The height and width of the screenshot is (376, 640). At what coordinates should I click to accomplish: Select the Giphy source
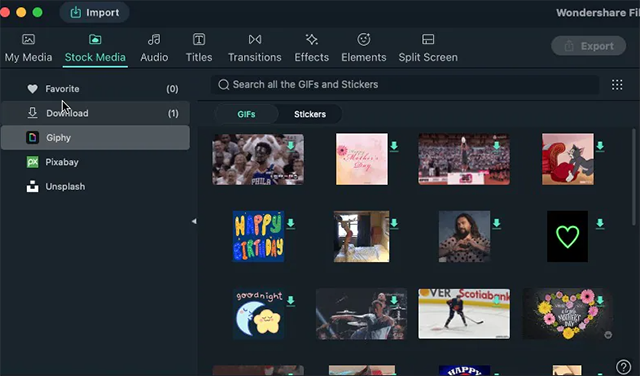click(x=95, y=138)
